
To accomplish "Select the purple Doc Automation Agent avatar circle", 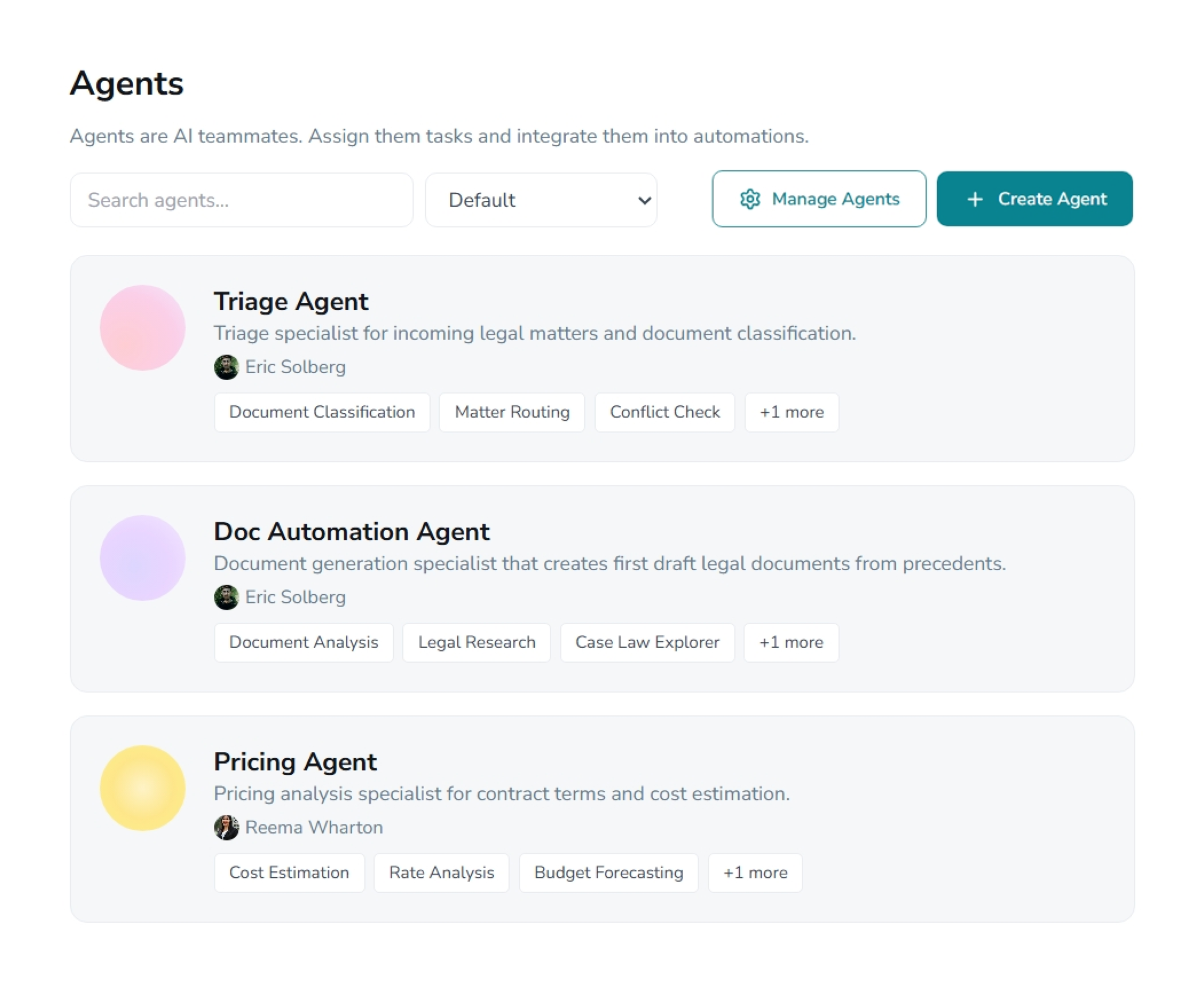I will pos(142,558).
